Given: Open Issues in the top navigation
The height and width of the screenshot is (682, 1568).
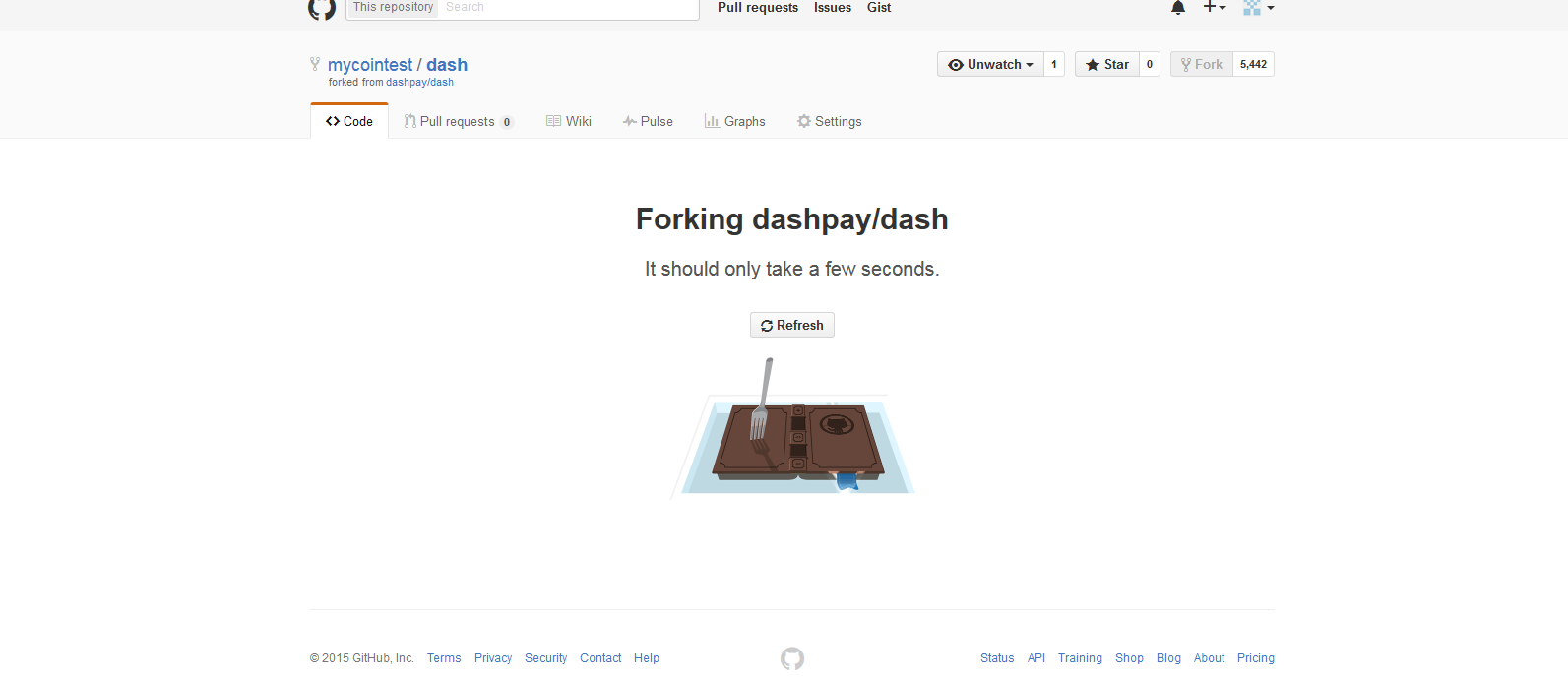Looking at the screenshot, I should (833, 8).
